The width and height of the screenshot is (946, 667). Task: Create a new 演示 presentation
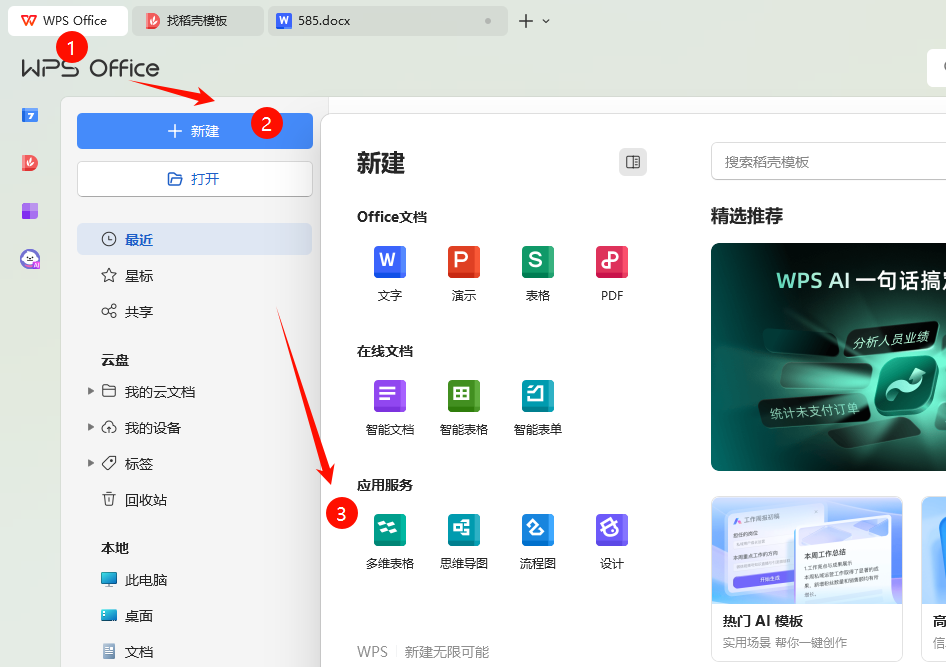[463, 274]
